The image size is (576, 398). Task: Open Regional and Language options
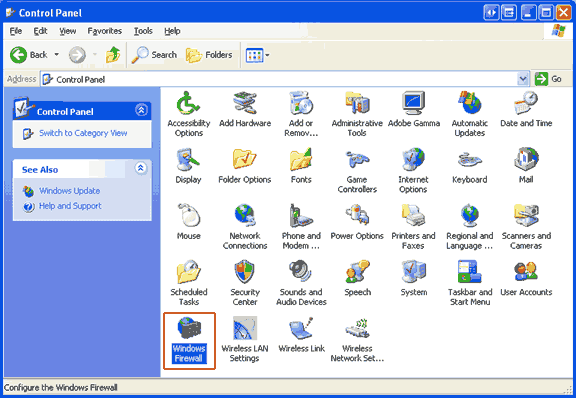coord(470,227)
